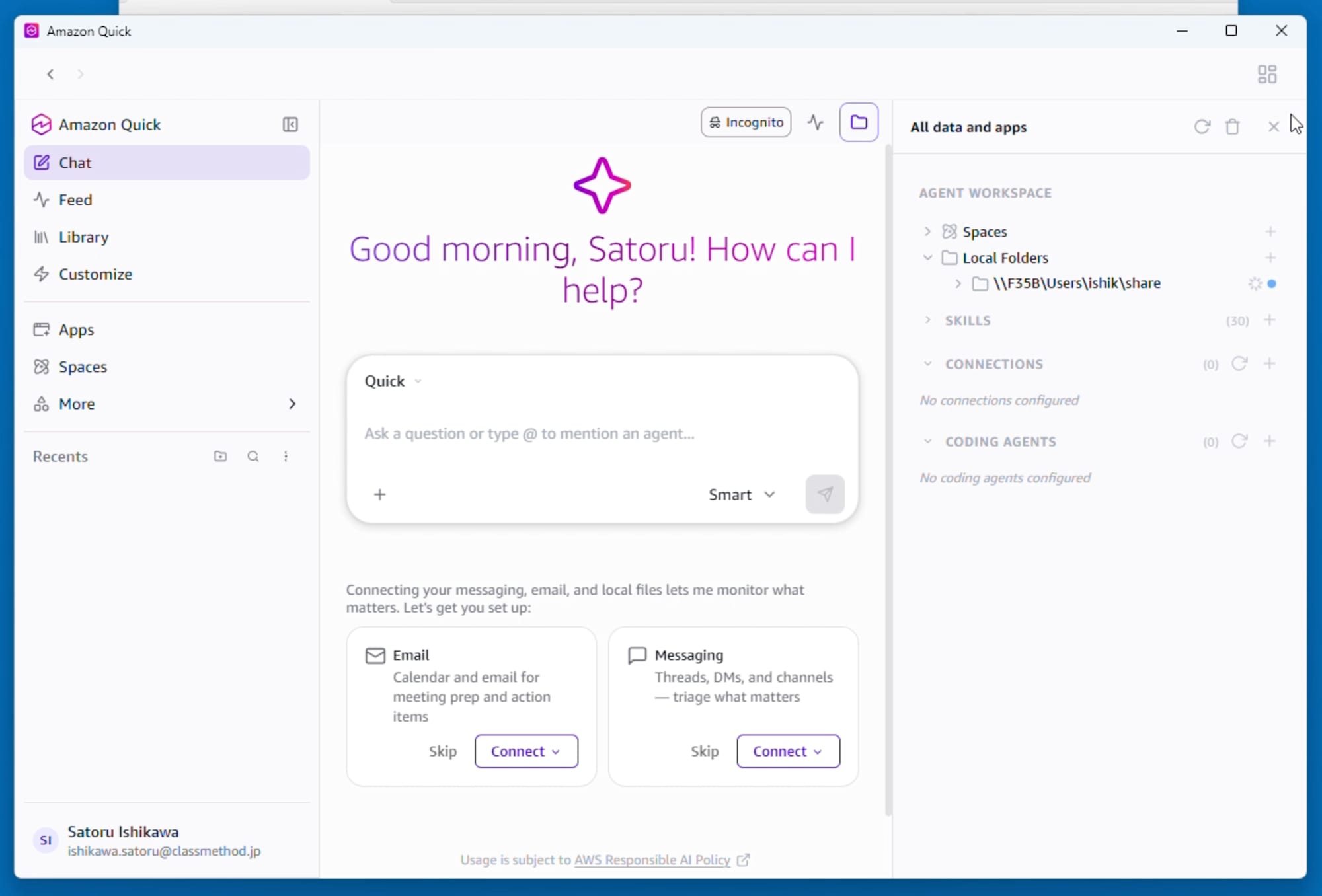Screen dimensions: 1322x896
Task: Open the Quick agent selector dropdown
Action: click(393, 381)
